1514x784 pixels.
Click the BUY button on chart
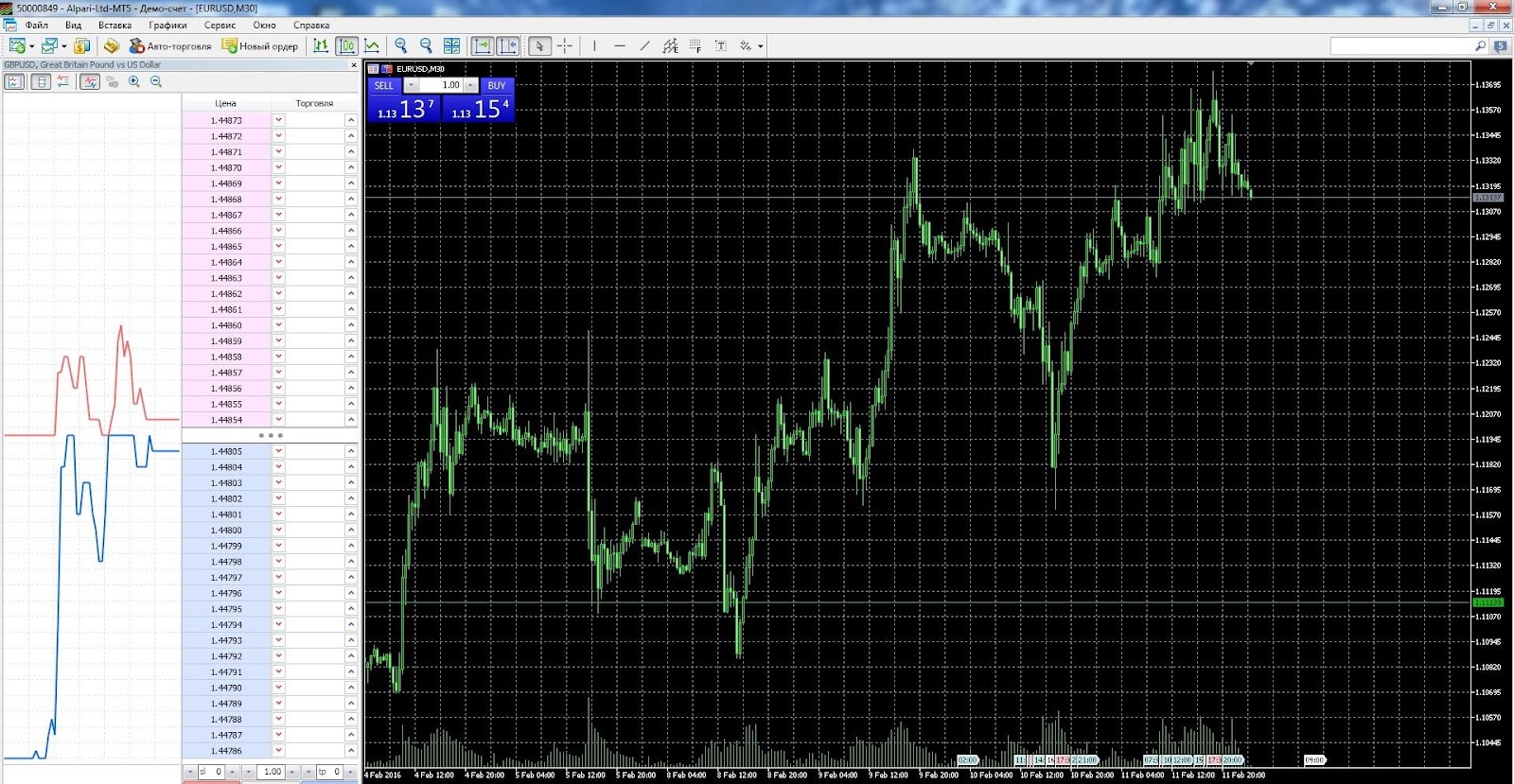tap(497, 85)
